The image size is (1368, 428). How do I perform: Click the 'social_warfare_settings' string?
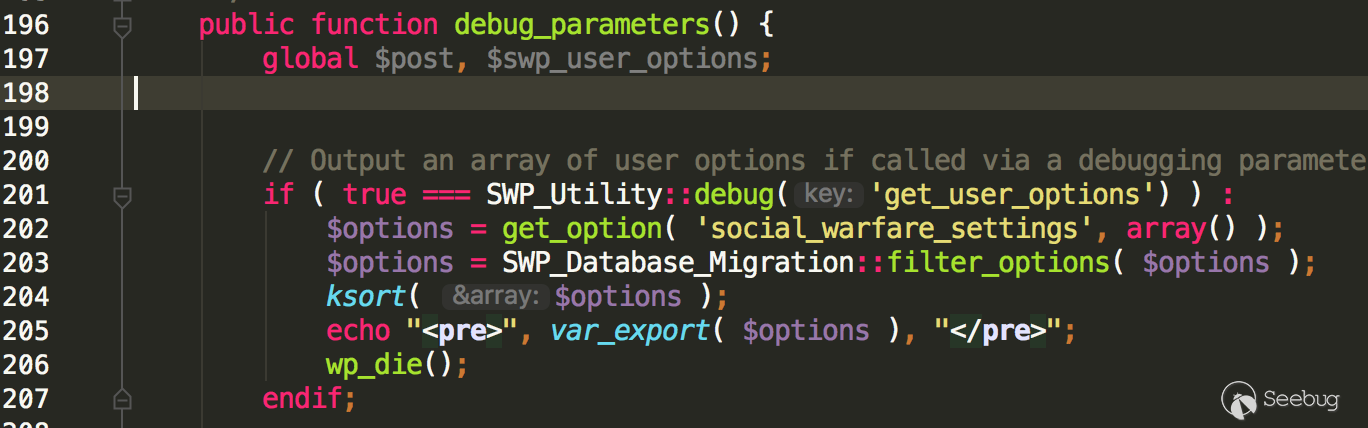click(888, 229)
